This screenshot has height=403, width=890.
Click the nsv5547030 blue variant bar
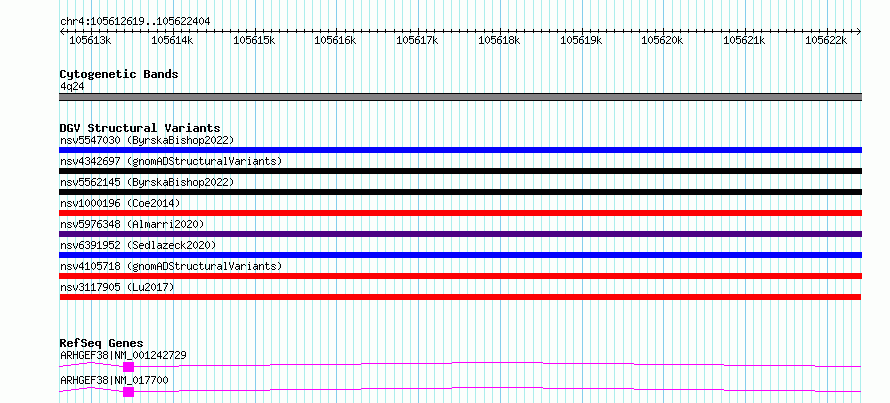tap(460, 150)
